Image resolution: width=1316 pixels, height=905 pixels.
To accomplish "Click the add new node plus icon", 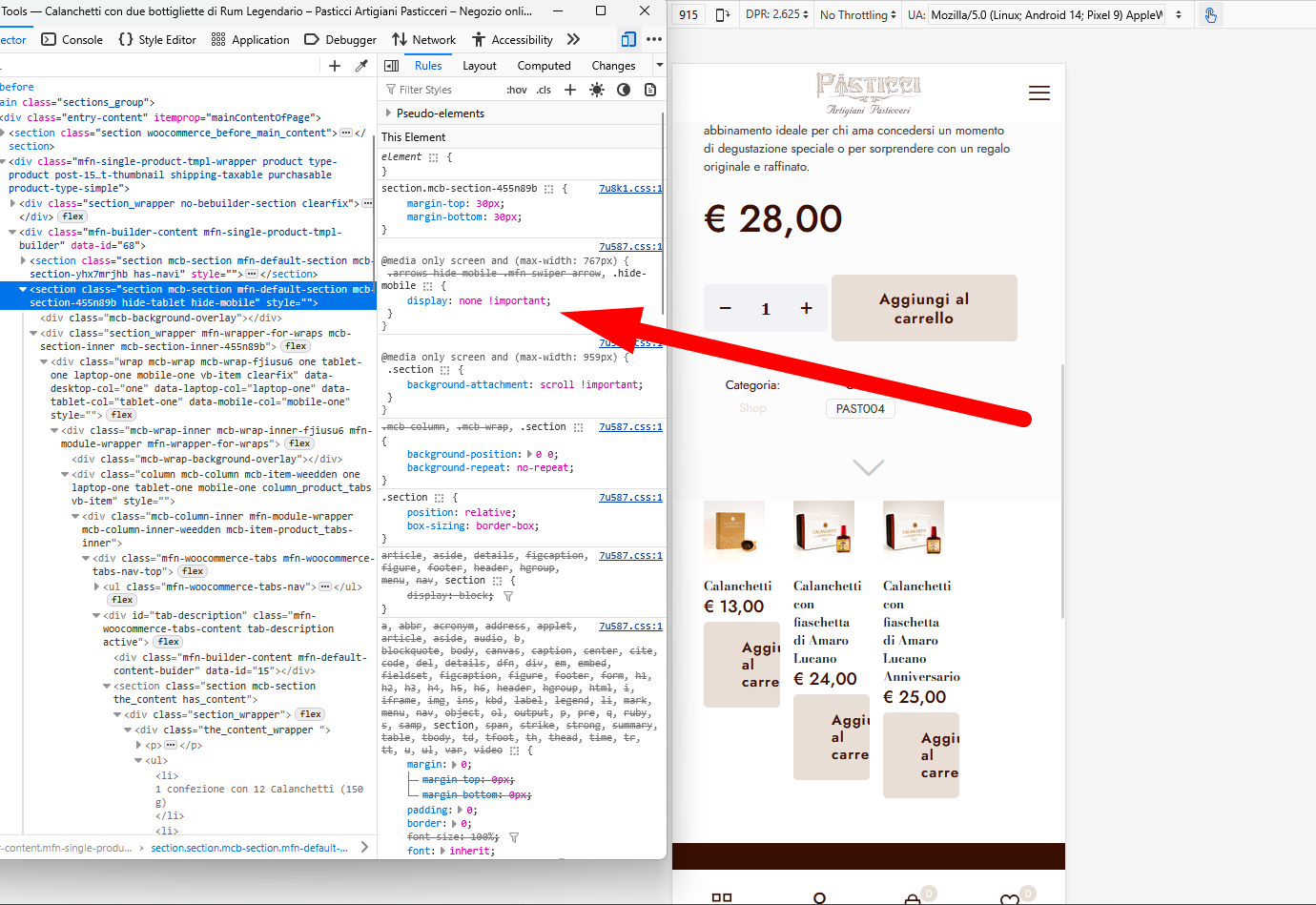I will (335, 66).
